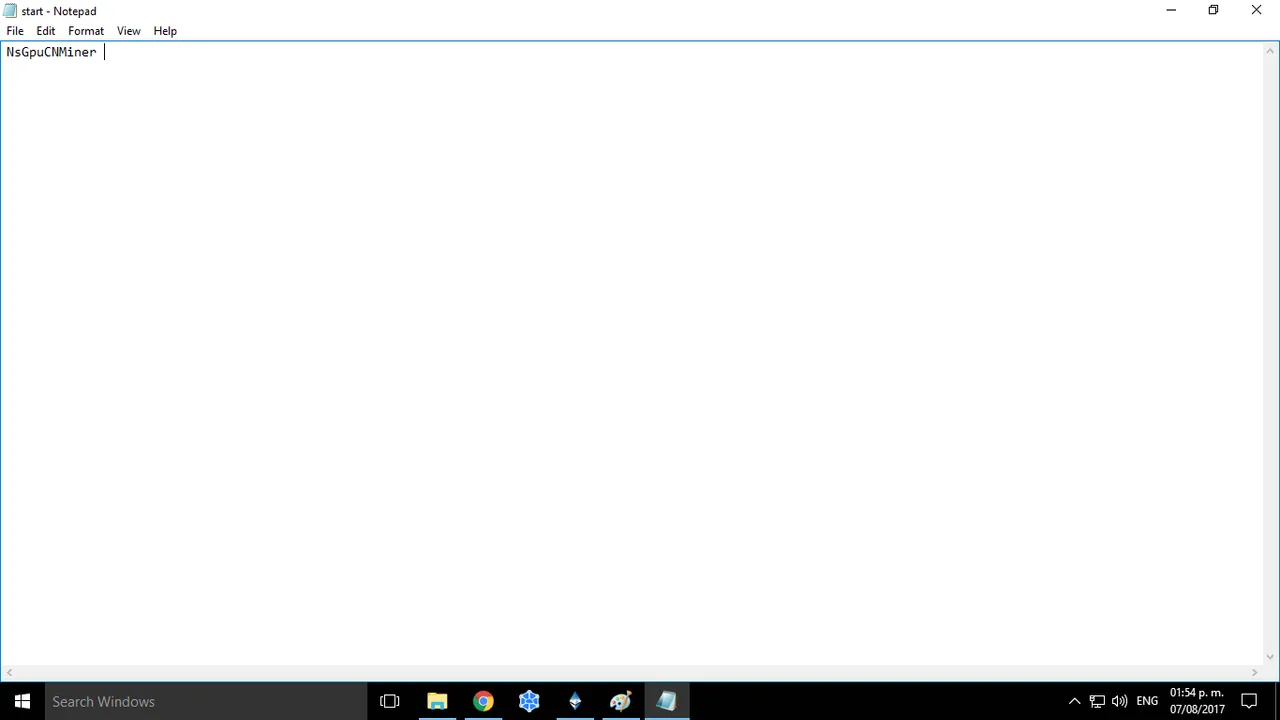The height and width of the screenshot is (720, 1280).
Task: Open the clock showing 01:54 p. m.
Action: [1197, 701]
